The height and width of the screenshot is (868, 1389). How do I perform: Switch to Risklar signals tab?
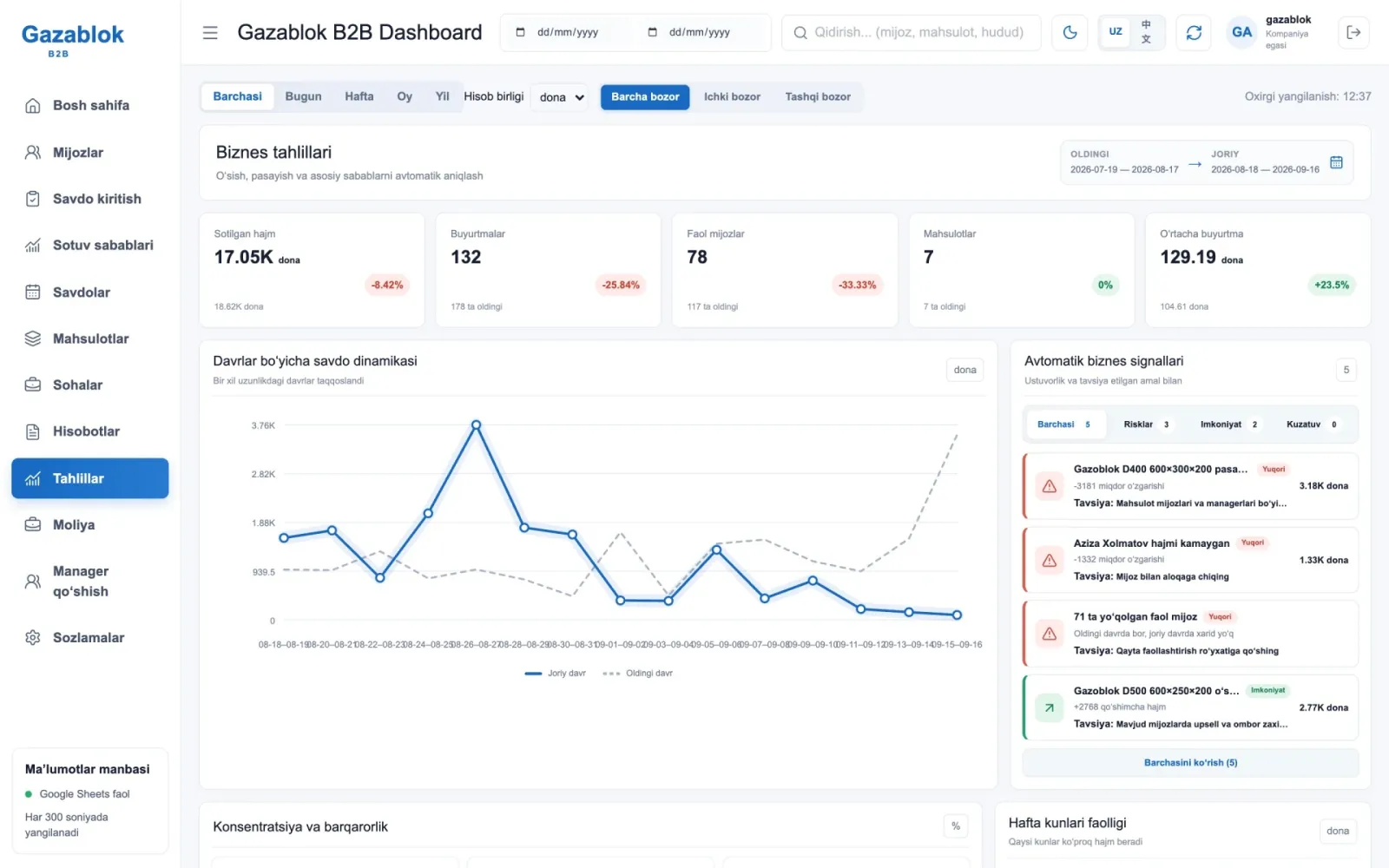tap(1146, 424)
